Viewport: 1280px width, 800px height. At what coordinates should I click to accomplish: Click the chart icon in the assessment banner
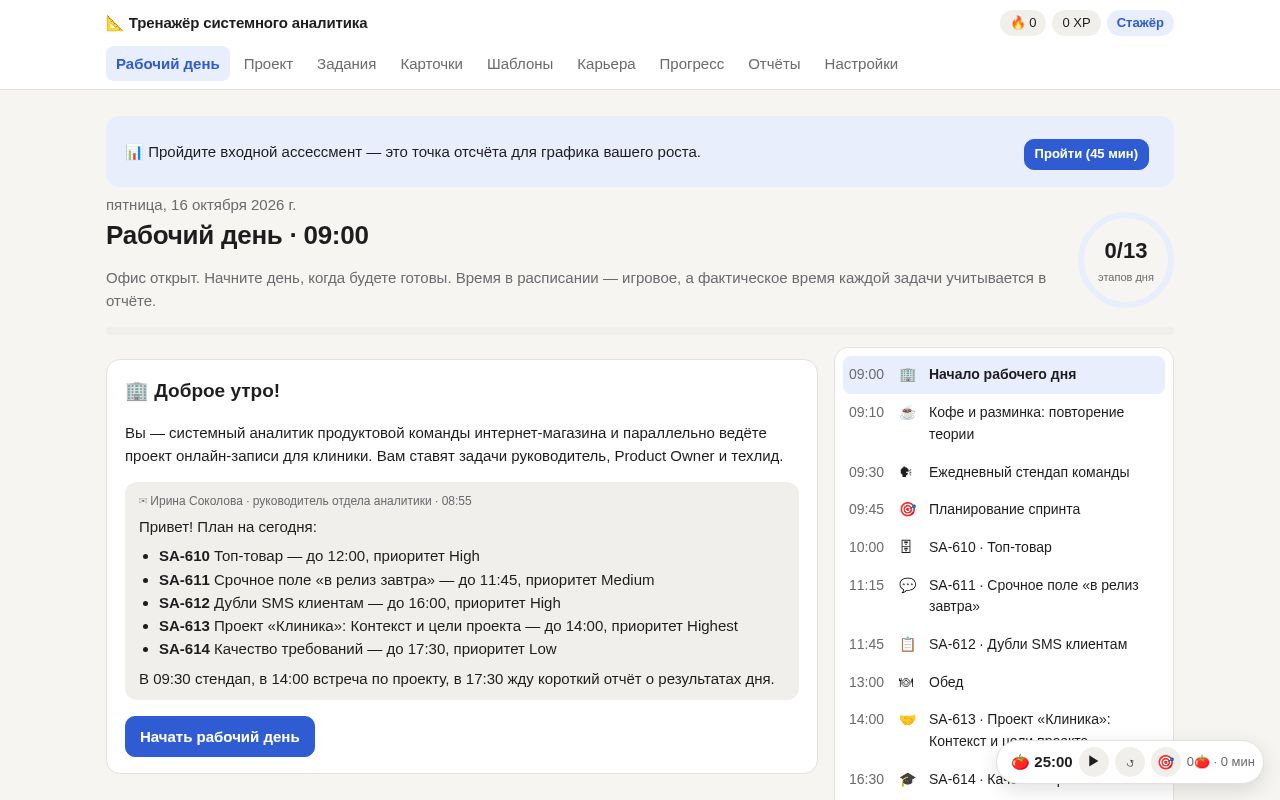coord(134,152)
